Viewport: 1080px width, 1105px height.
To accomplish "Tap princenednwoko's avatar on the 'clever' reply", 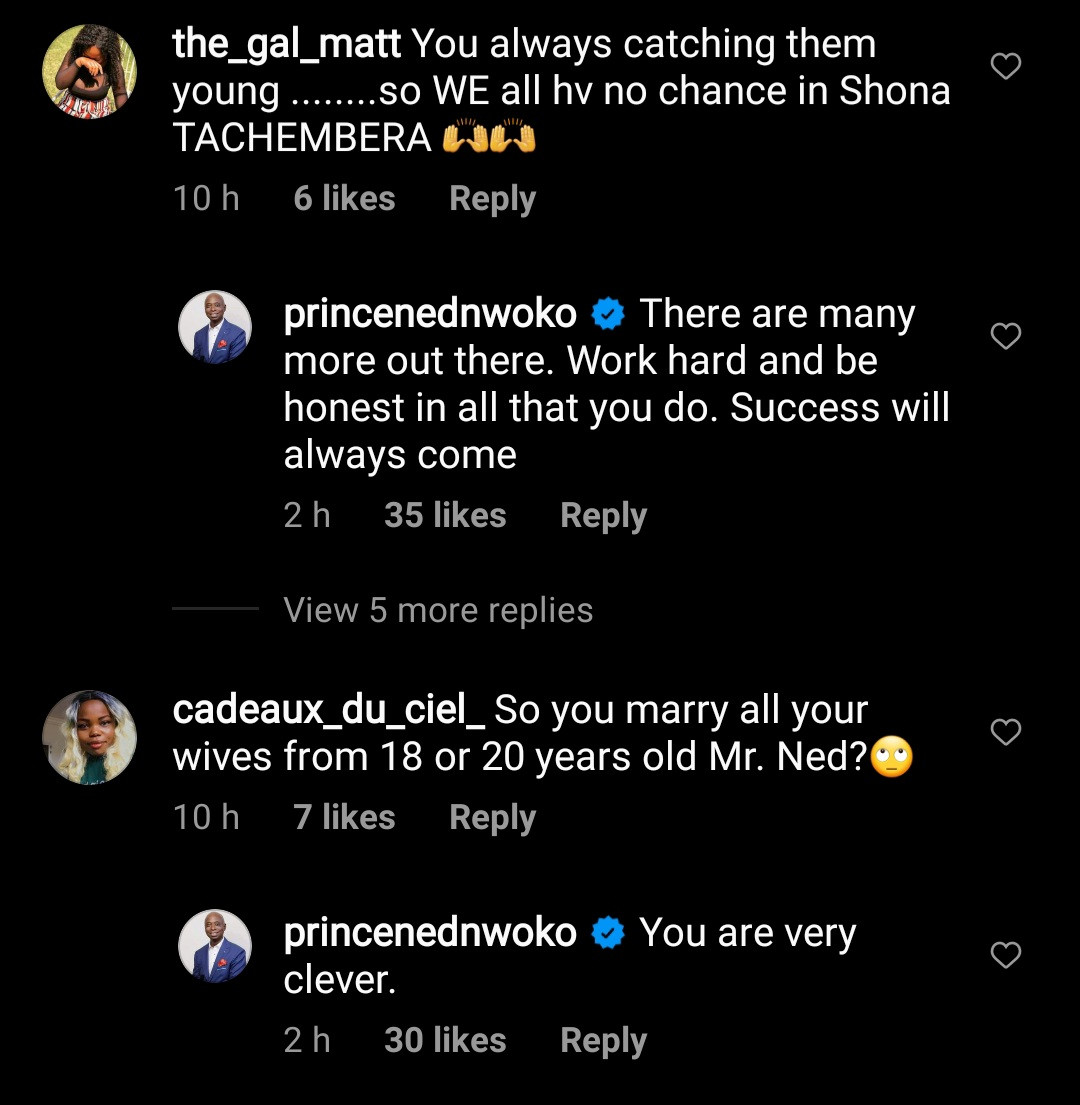I will click(214, 945).
